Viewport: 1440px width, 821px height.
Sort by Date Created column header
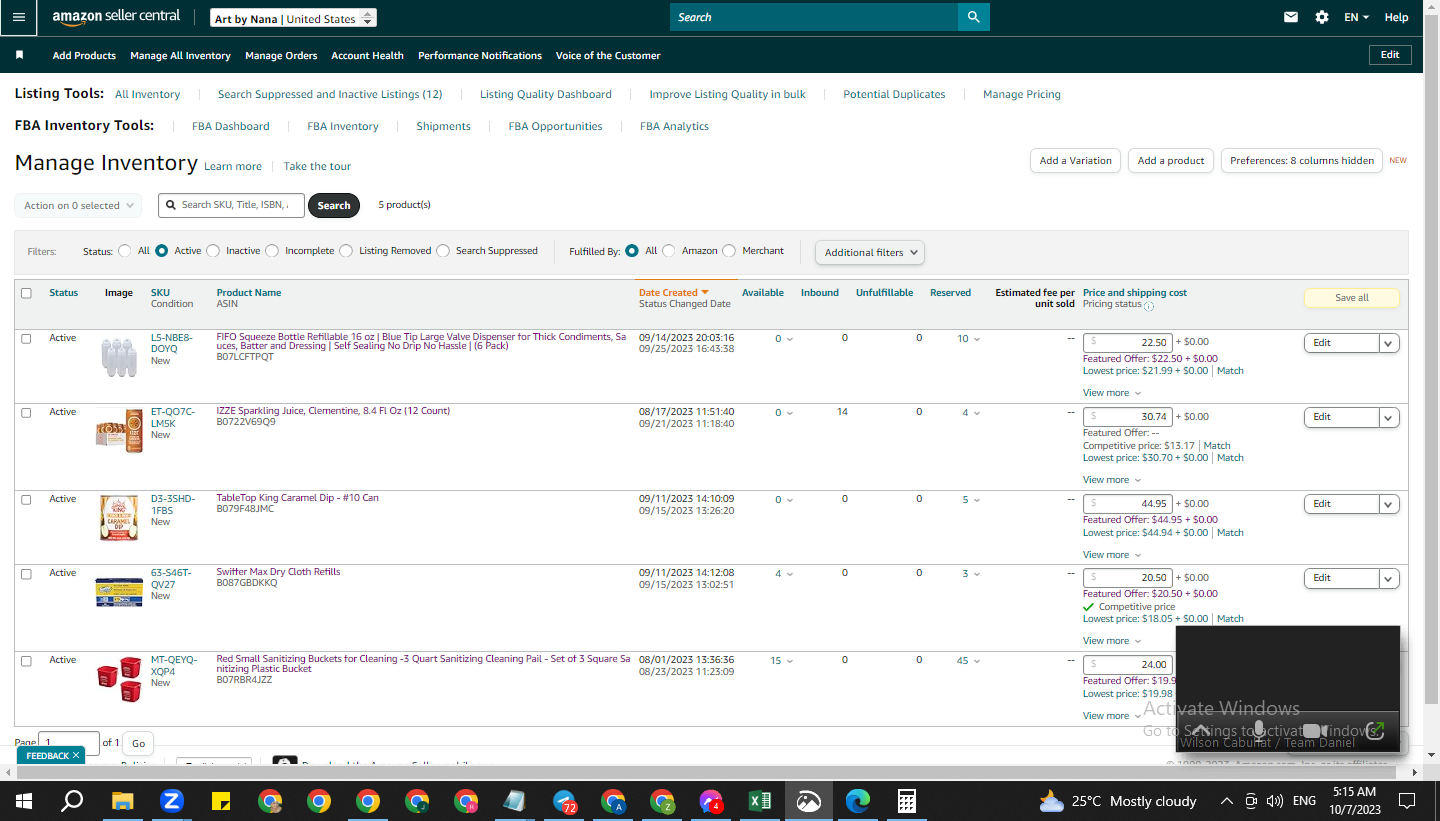673,293
